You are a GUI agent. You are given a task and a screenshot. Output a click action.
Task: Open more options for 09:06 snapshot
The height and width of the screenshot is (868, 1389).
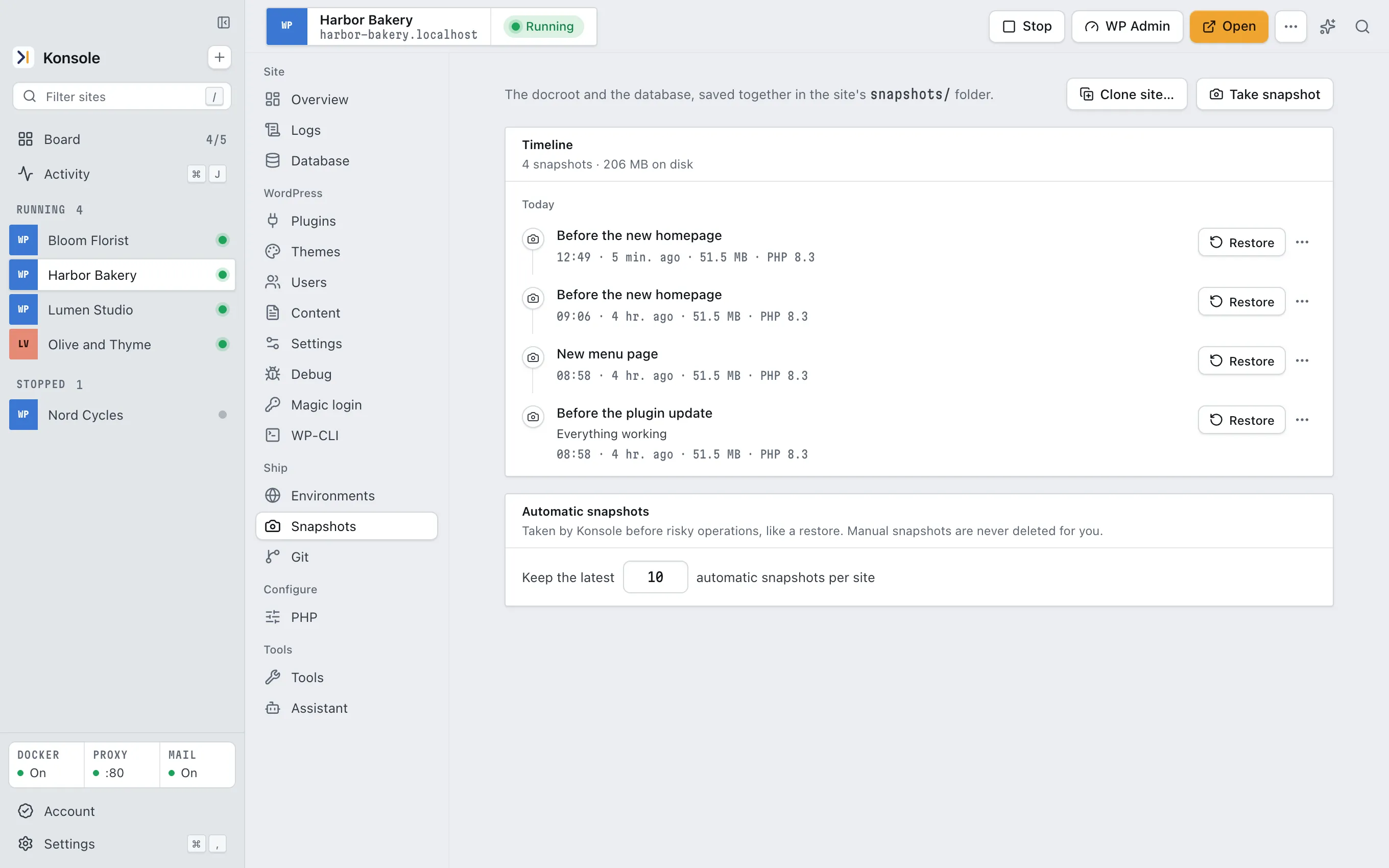click(x=1302, y=301)
